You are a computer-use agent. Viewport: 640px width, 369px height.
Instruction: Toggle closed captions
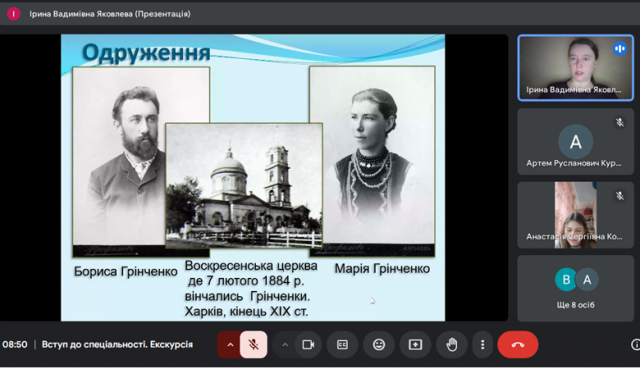point(342,345)
